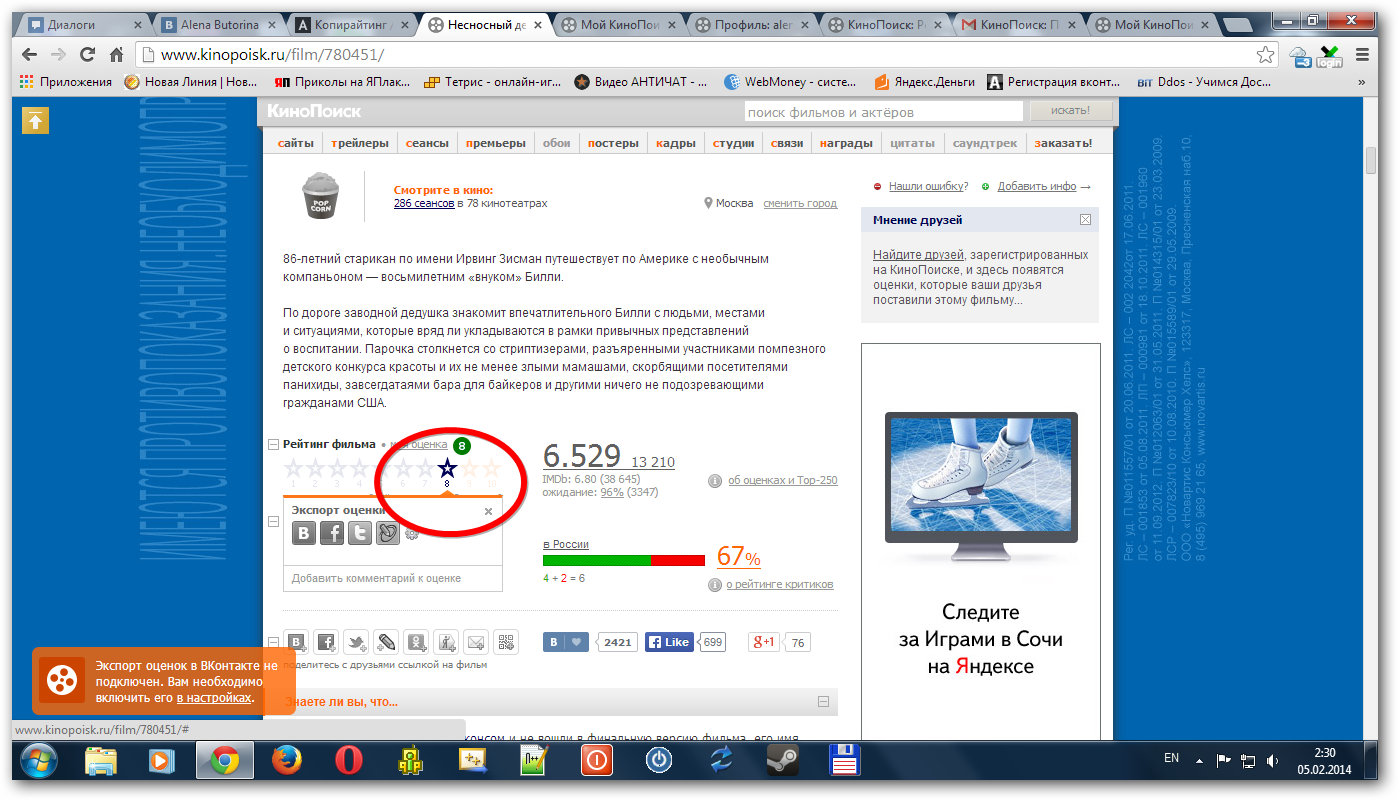
Task: Share film link via VKontakte icon
Action: (x=297, y=642)
